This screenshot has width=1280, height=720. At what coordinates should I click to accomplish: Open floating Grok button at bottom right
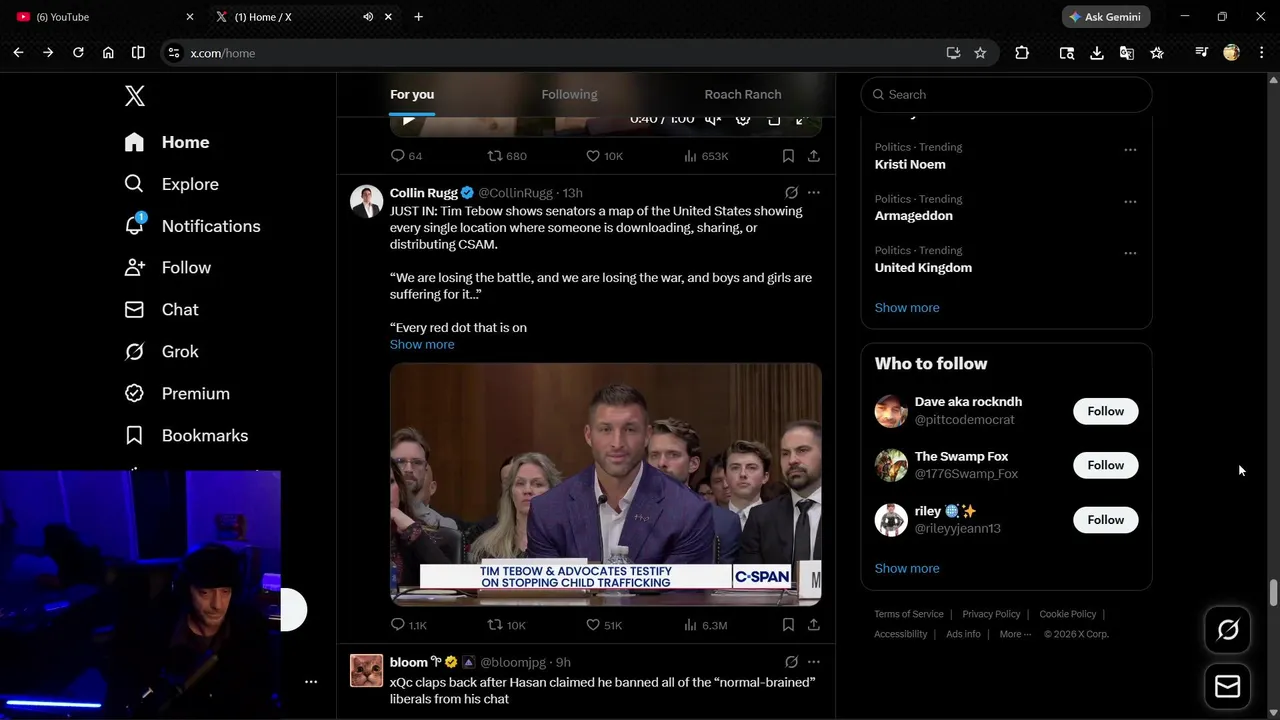[1228, 630]
